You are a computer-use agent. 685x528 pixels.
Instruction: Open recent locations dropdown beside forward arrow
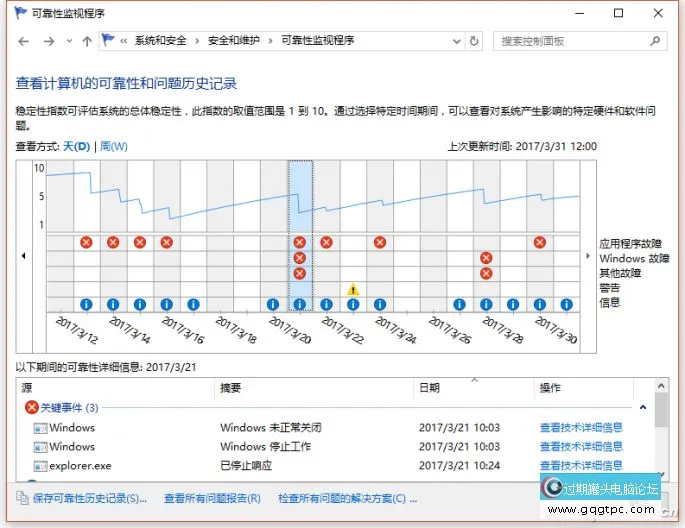pos(69,41)
